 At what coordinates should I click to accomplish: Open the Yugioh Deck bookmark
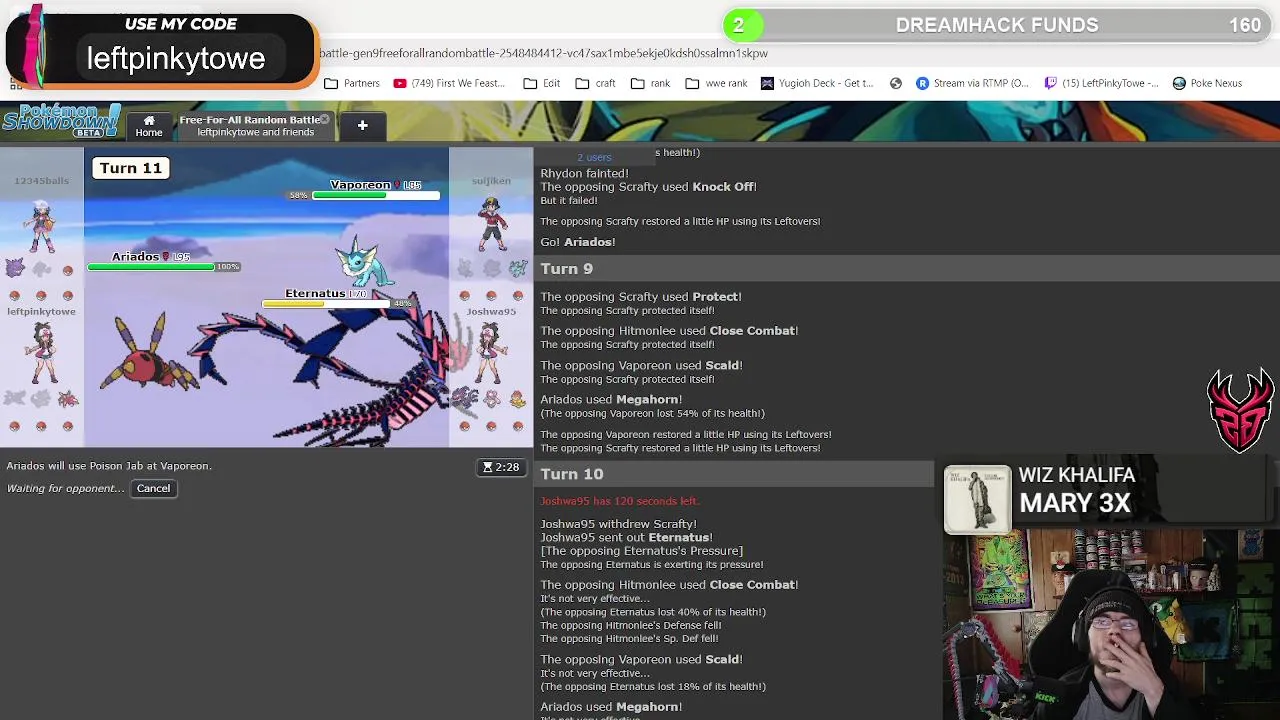817,83
